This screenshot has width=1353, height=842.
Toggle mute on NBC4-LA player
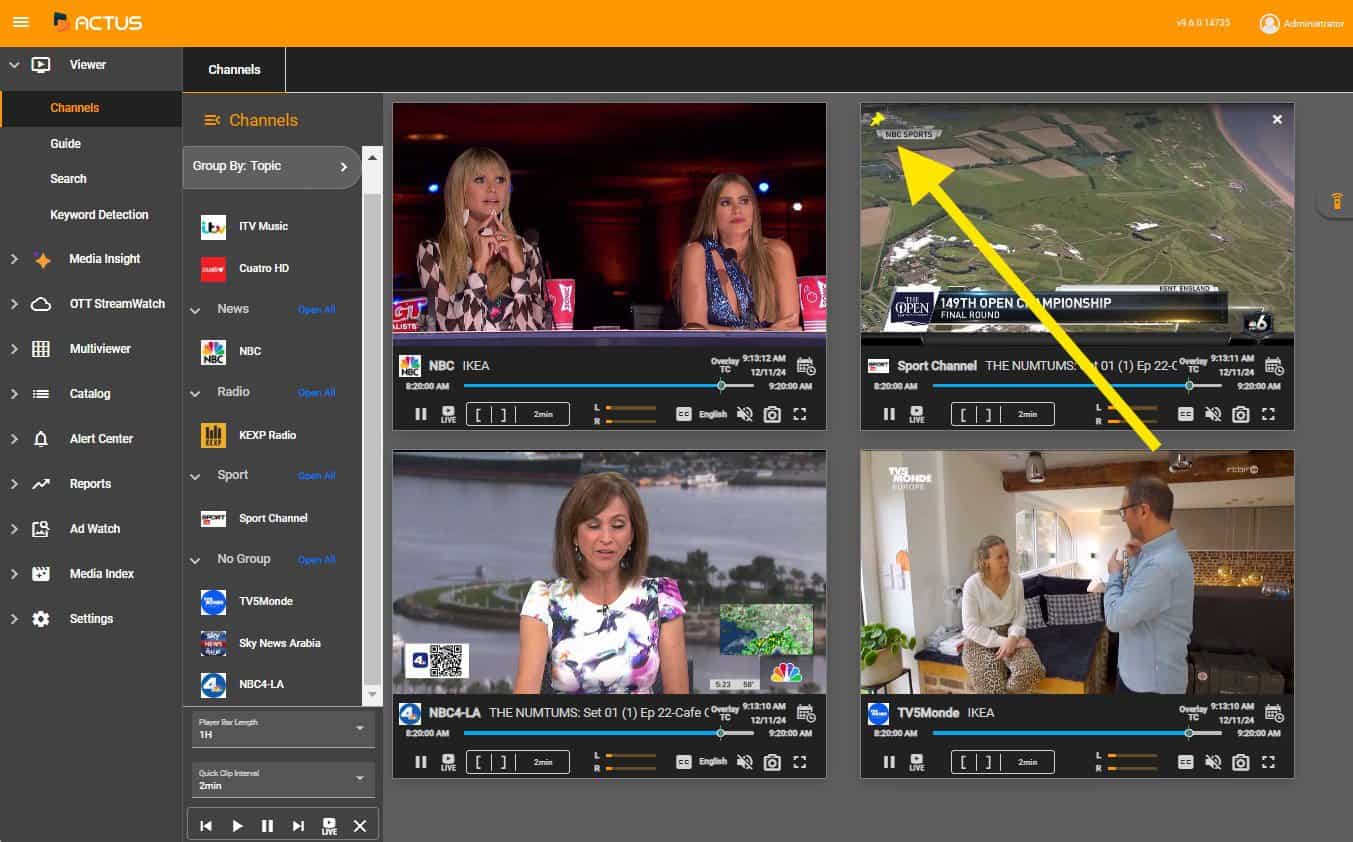744,762
